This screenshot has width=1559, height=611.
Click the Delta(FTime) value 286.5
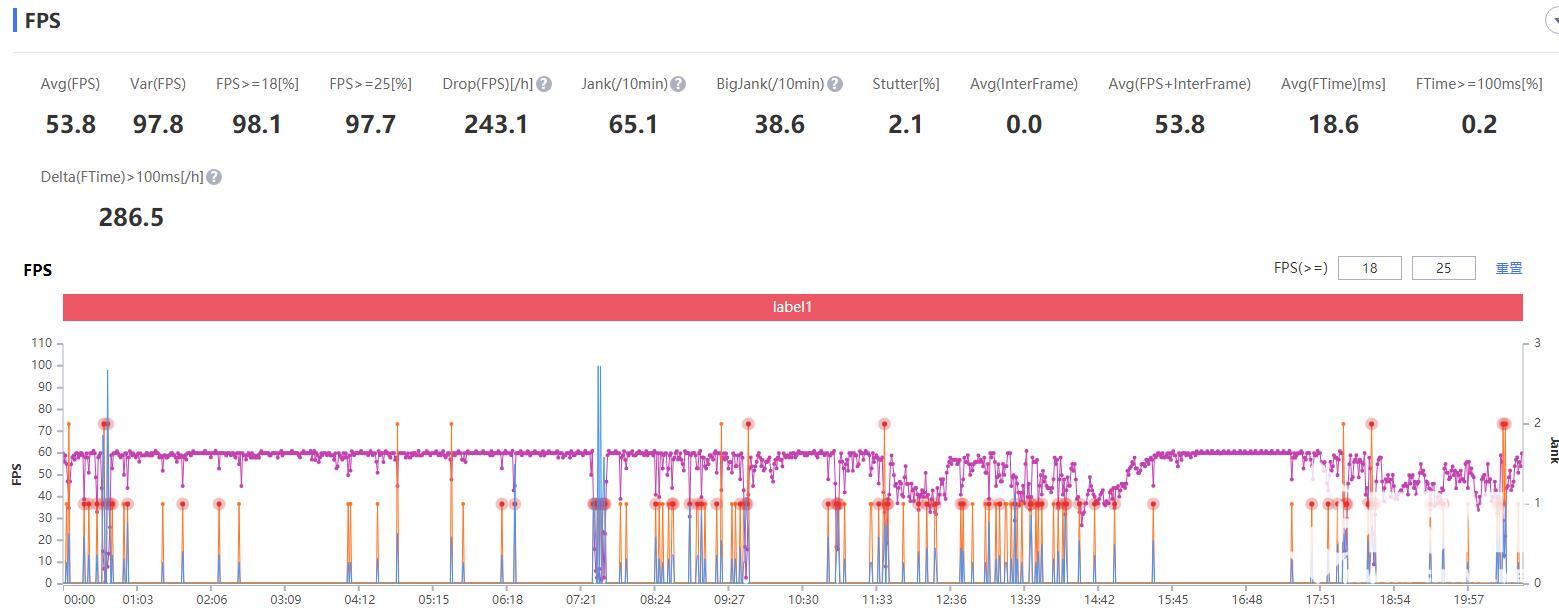(x=131, y=218)
